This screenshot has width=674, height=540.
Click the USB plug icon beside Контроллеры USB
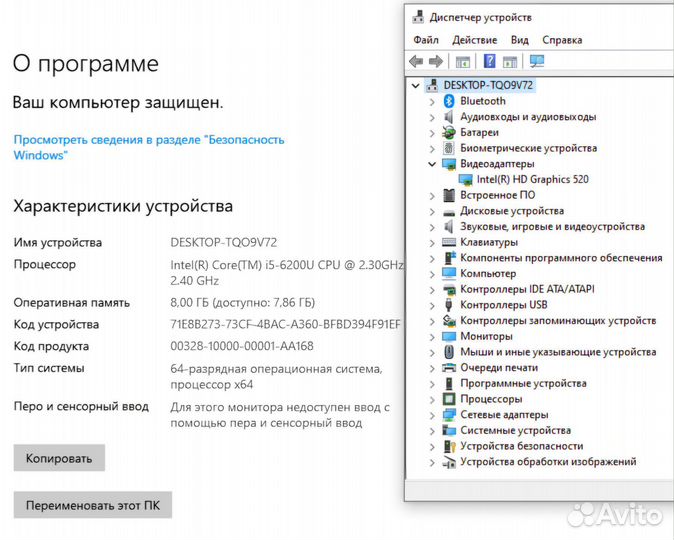coord(449,305)
